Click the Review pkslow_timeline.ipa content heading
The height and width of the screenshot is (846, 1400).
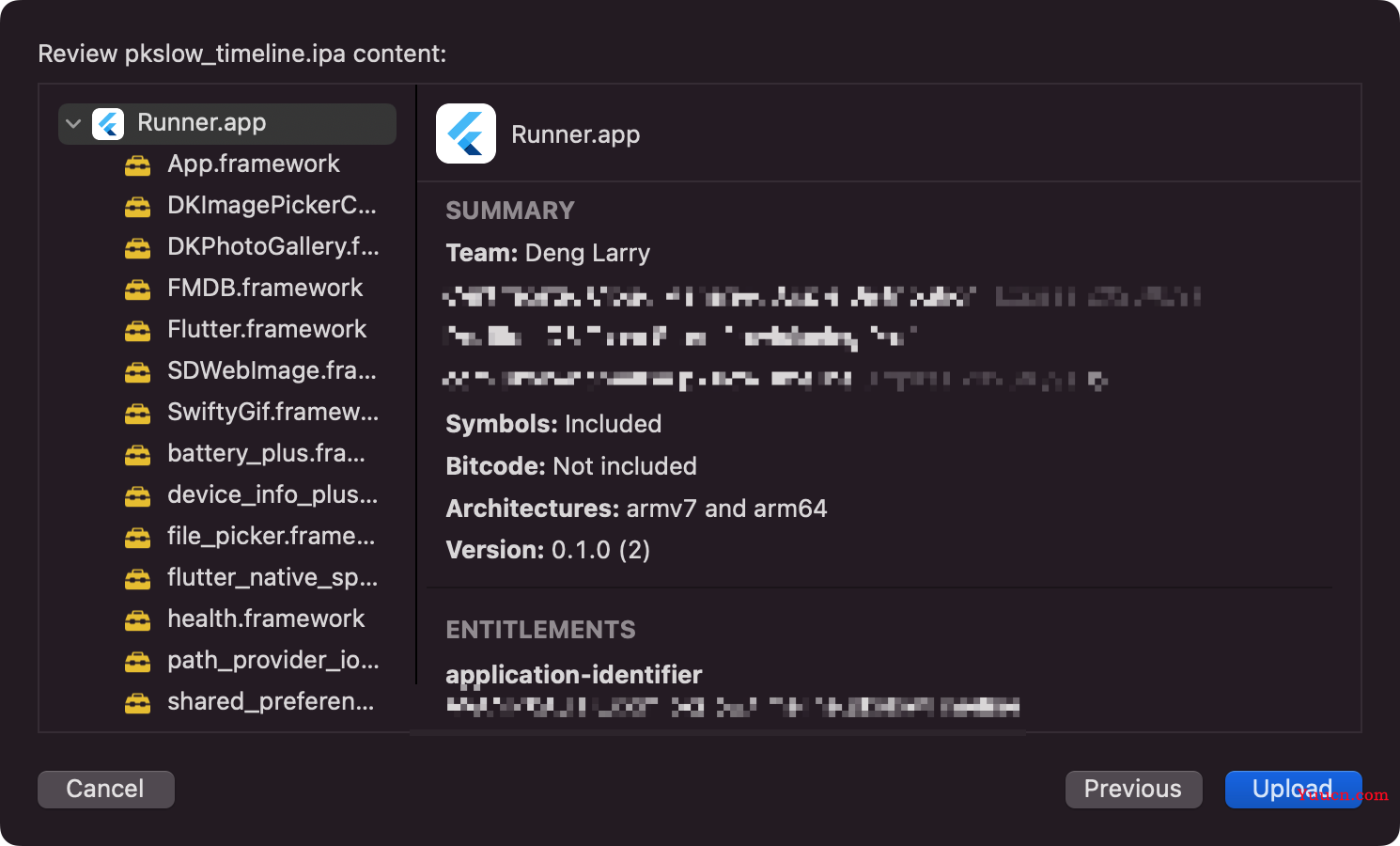[x=242, y=55]
